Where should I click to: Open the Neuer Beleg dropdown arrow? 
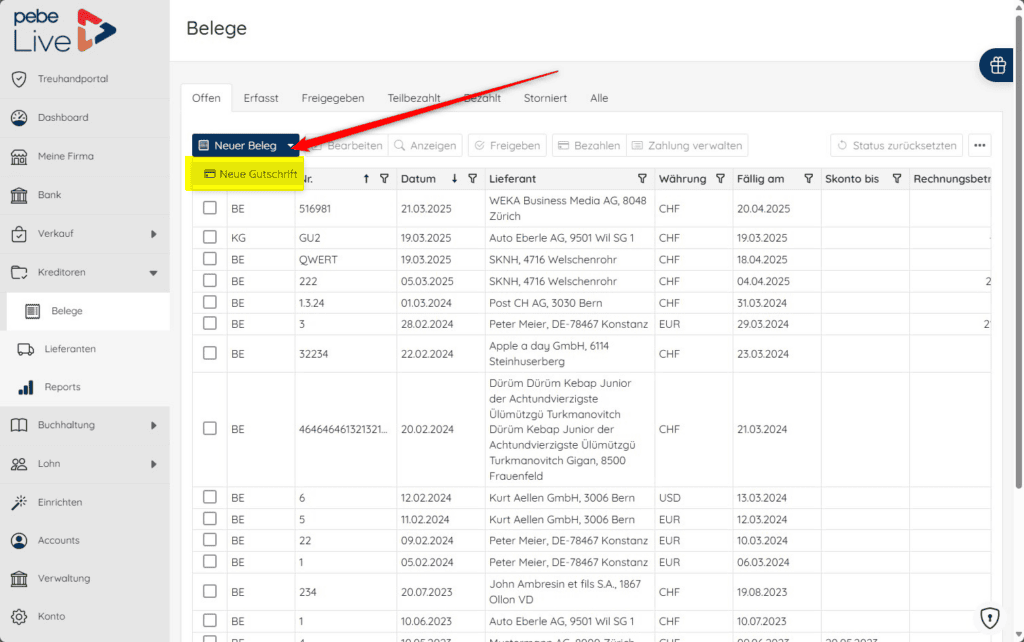click(291, 146)
